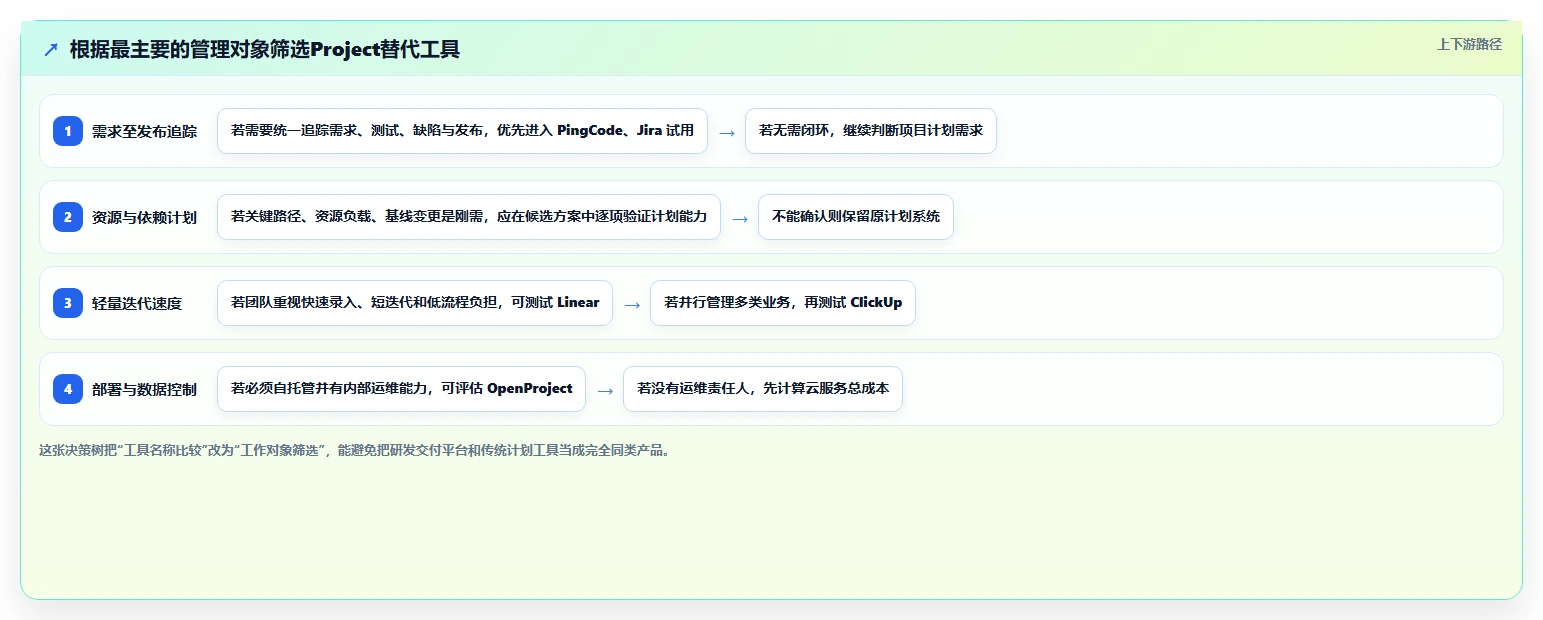The width and height of the screenshot is (1543, 620).
Task: Click the 可评估 OpenProject condition box
Action: click(401, 389)
